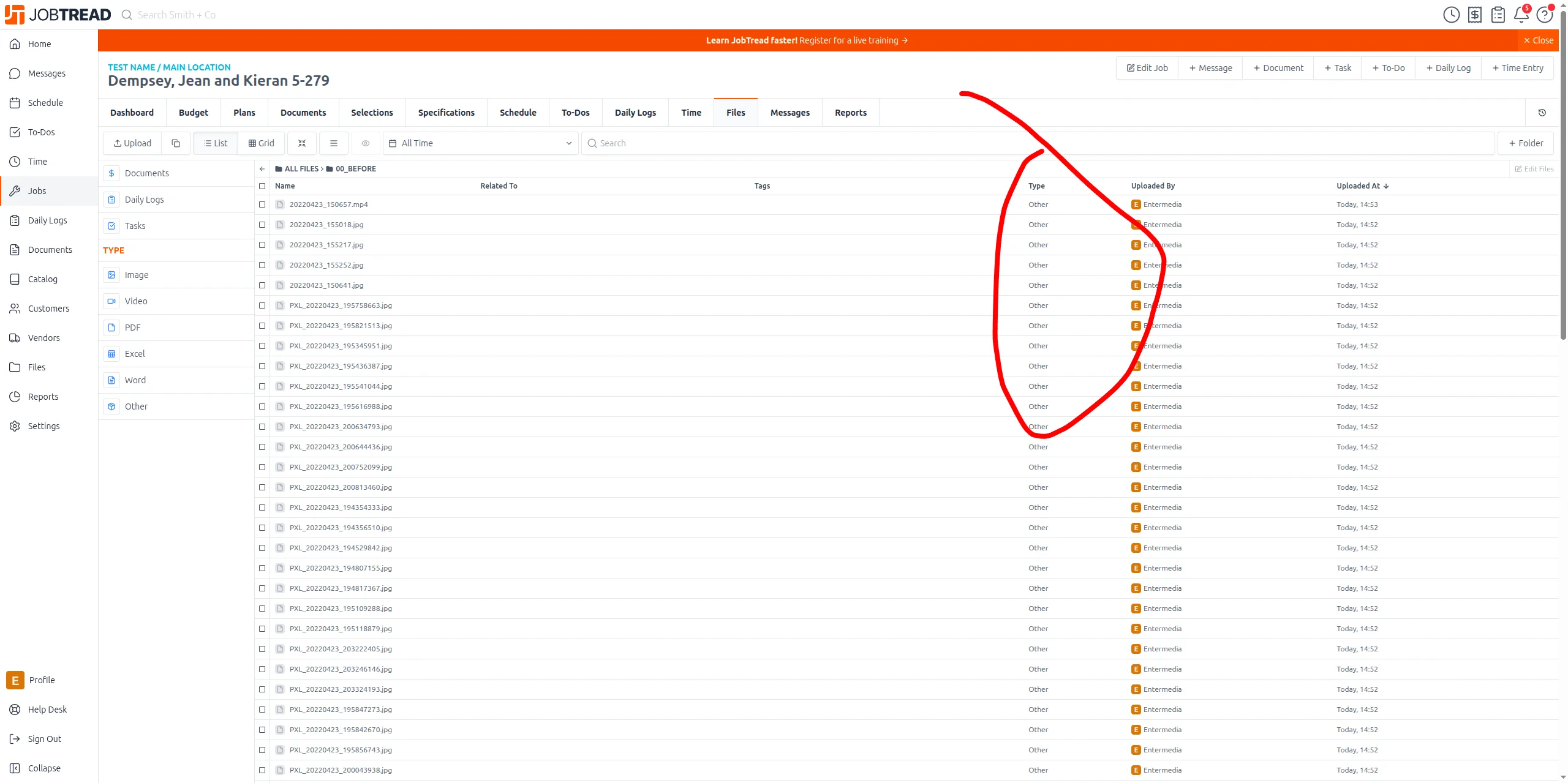Click the back arrow next to ALL FILES
Screen dimensions: 1568x783
pos(262,169)
